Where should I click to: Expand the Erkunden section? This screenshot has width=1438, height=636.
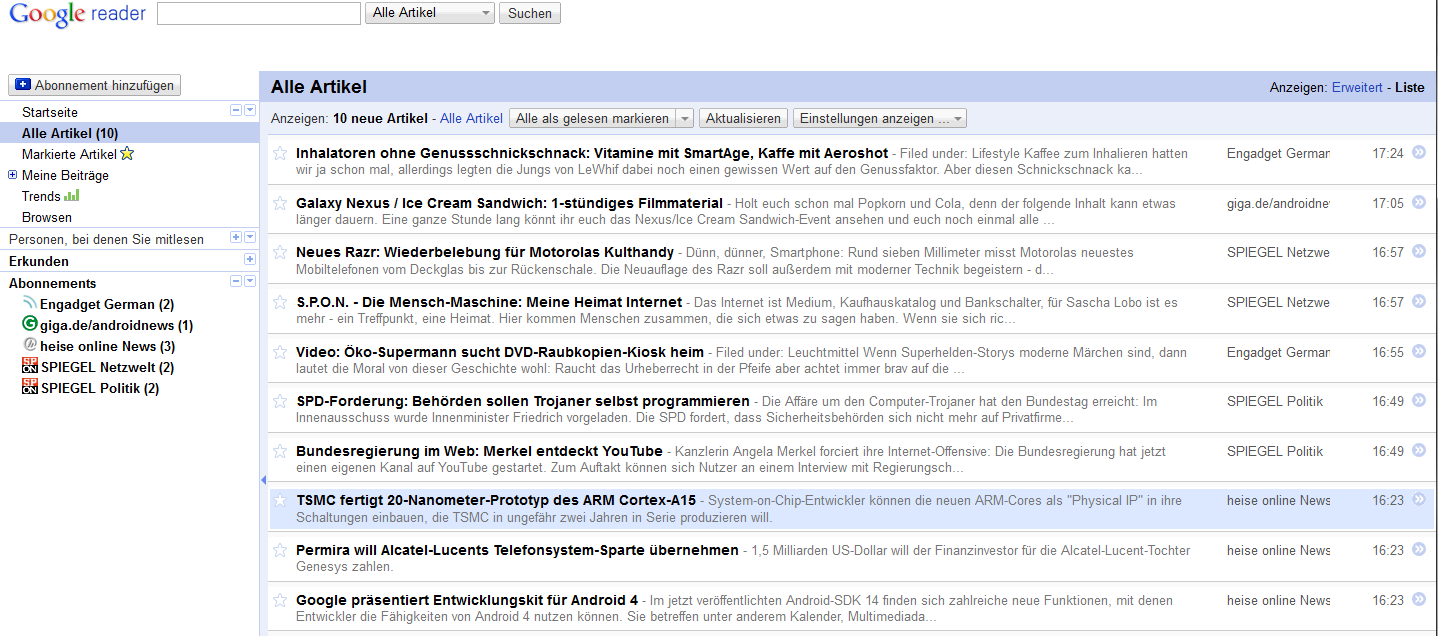point(250,259)
